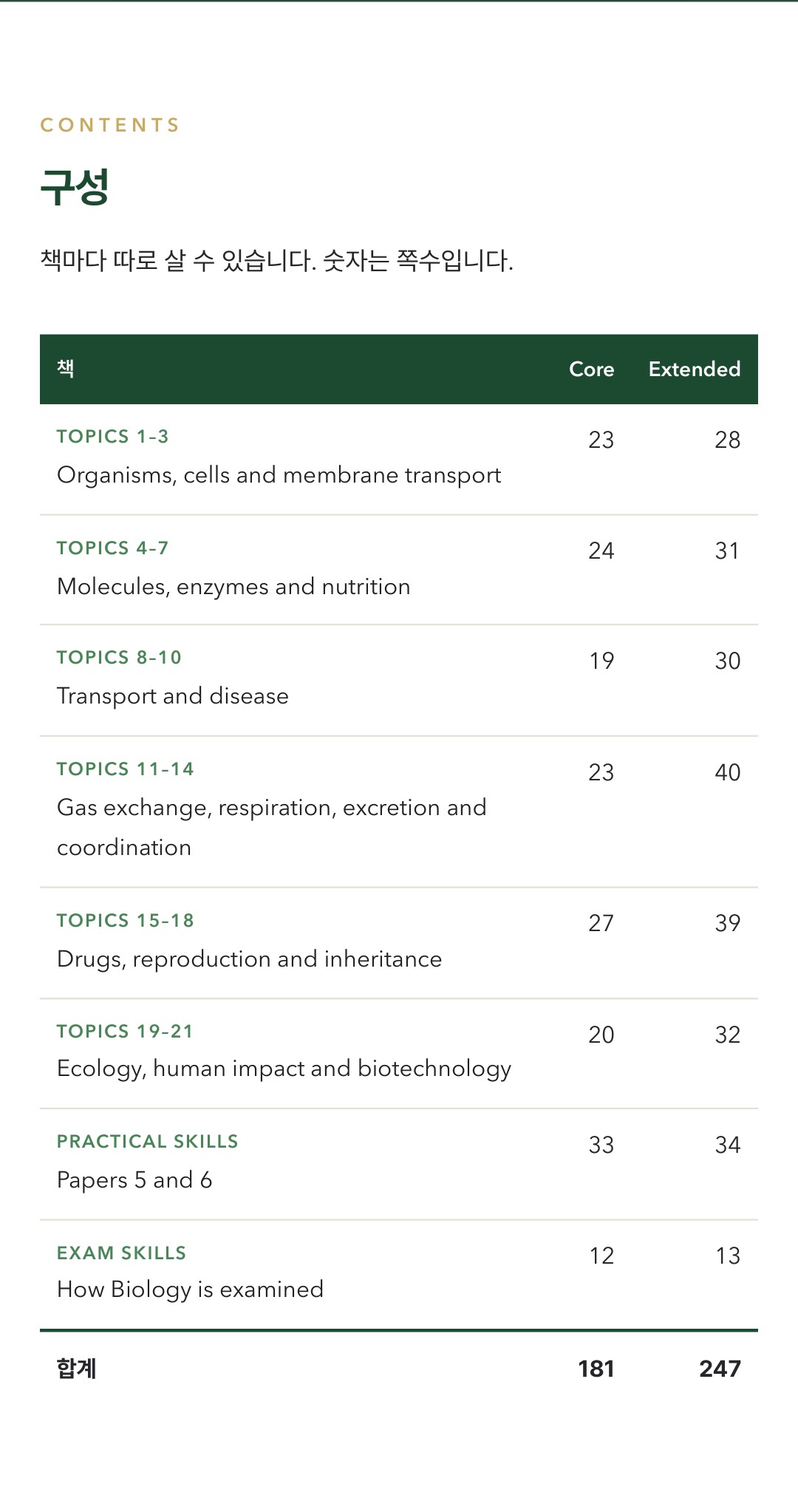Image resolution: width=798 pixels, height=1512 pixels.
Task: Click Extended value 30
Action: [x=728, y=661]
